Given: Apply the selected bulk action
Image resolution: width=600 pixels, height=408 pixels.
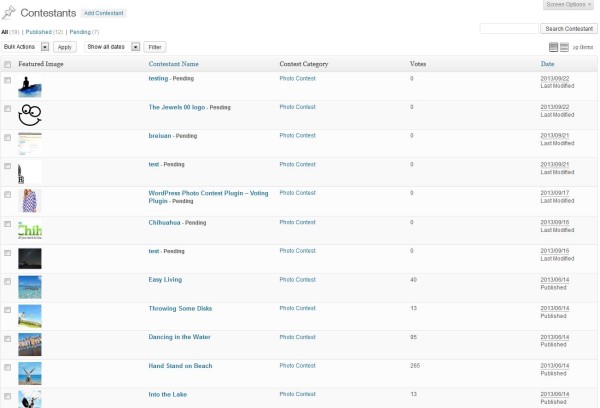Looking at the screenshot, I should [x=65, y=47].
